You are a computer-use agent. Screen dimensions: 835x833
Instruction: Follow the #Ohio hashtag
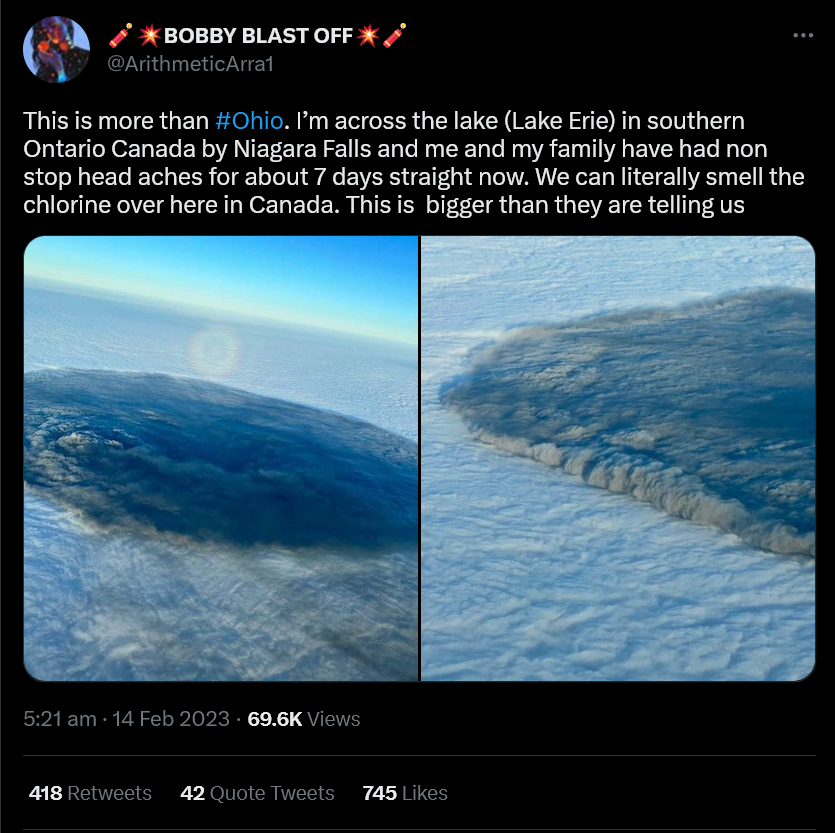point(249,121)
